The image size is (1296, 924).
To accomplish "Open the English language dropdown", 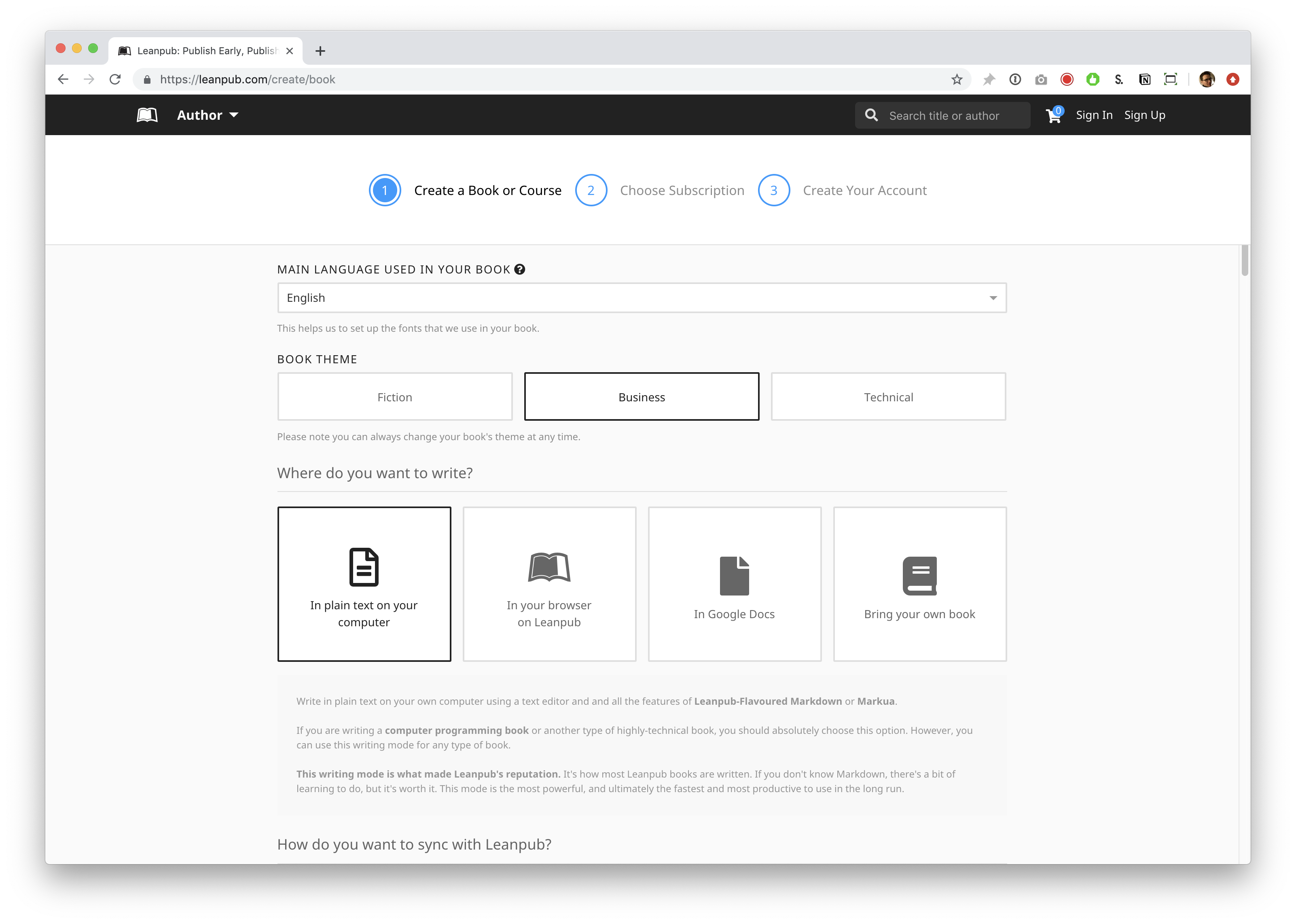I will click(x=641, y=298).
